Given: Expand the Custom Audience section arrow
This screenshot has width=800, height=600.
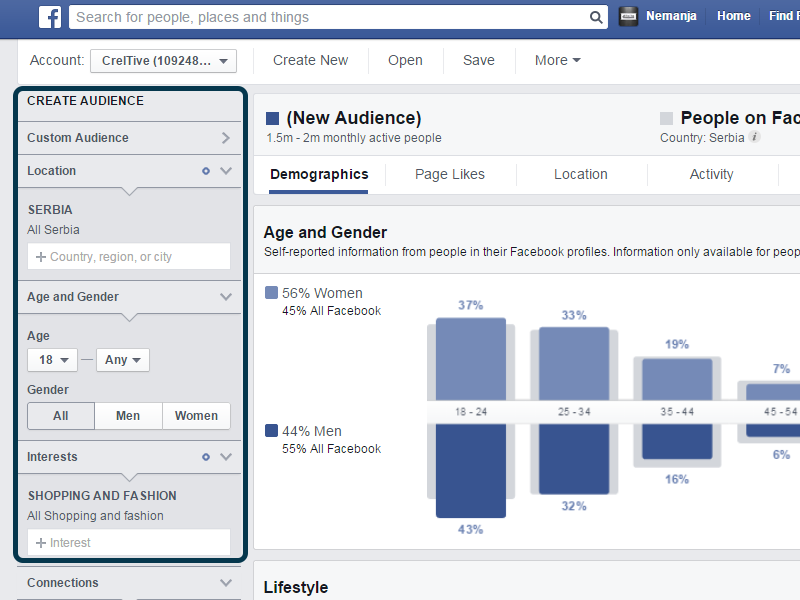Looking at the screenshot, I should 226,138.
